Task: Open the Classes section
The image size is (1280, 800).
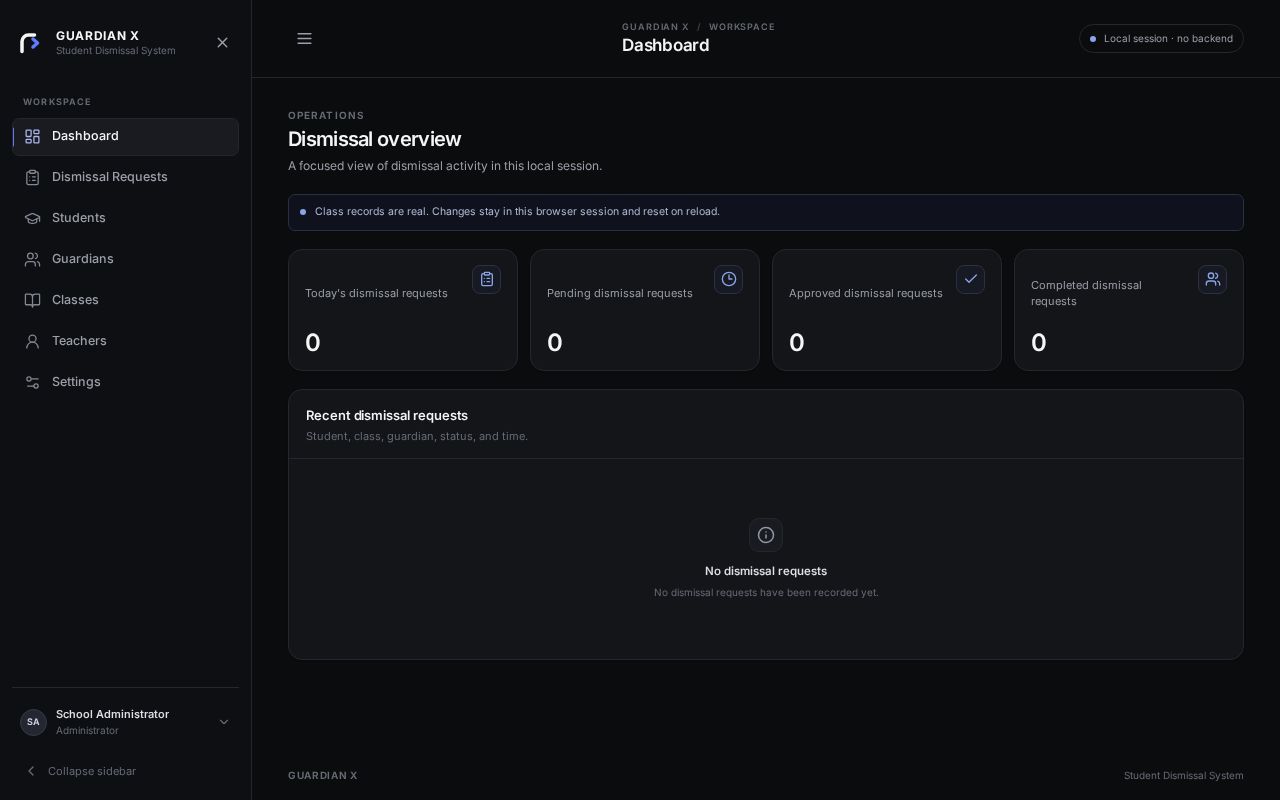Action: (126, 300)
